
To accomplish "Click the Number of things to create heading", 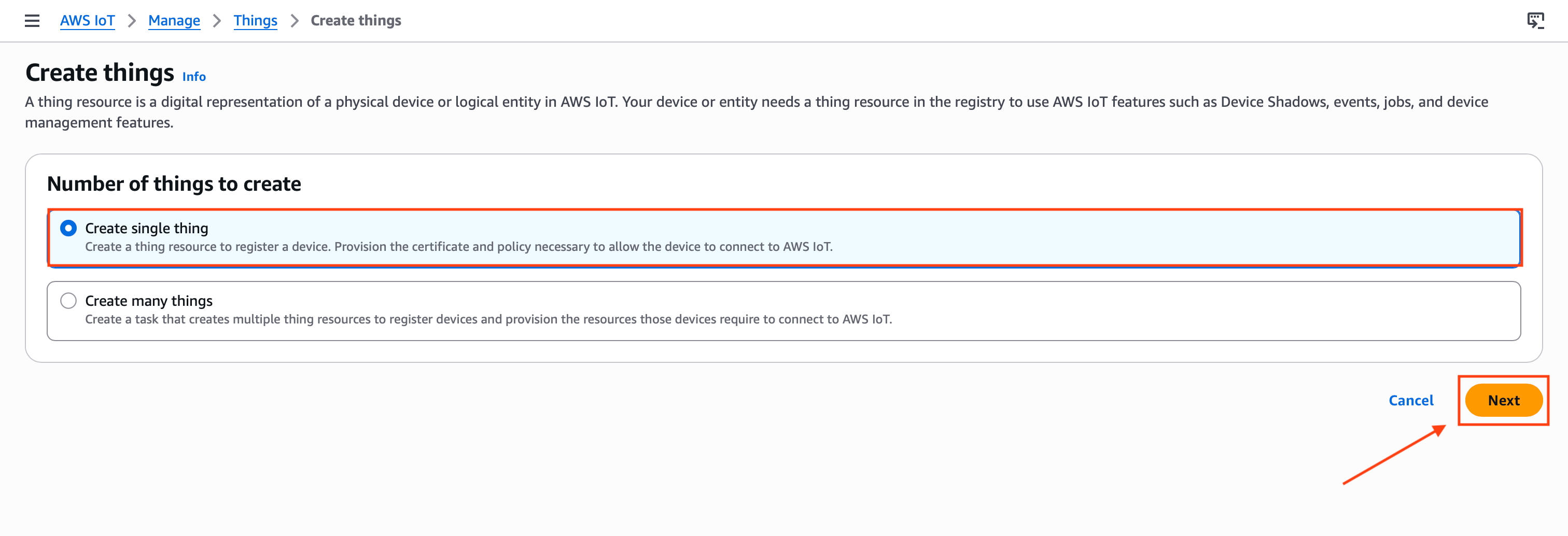I will (174, 183).
